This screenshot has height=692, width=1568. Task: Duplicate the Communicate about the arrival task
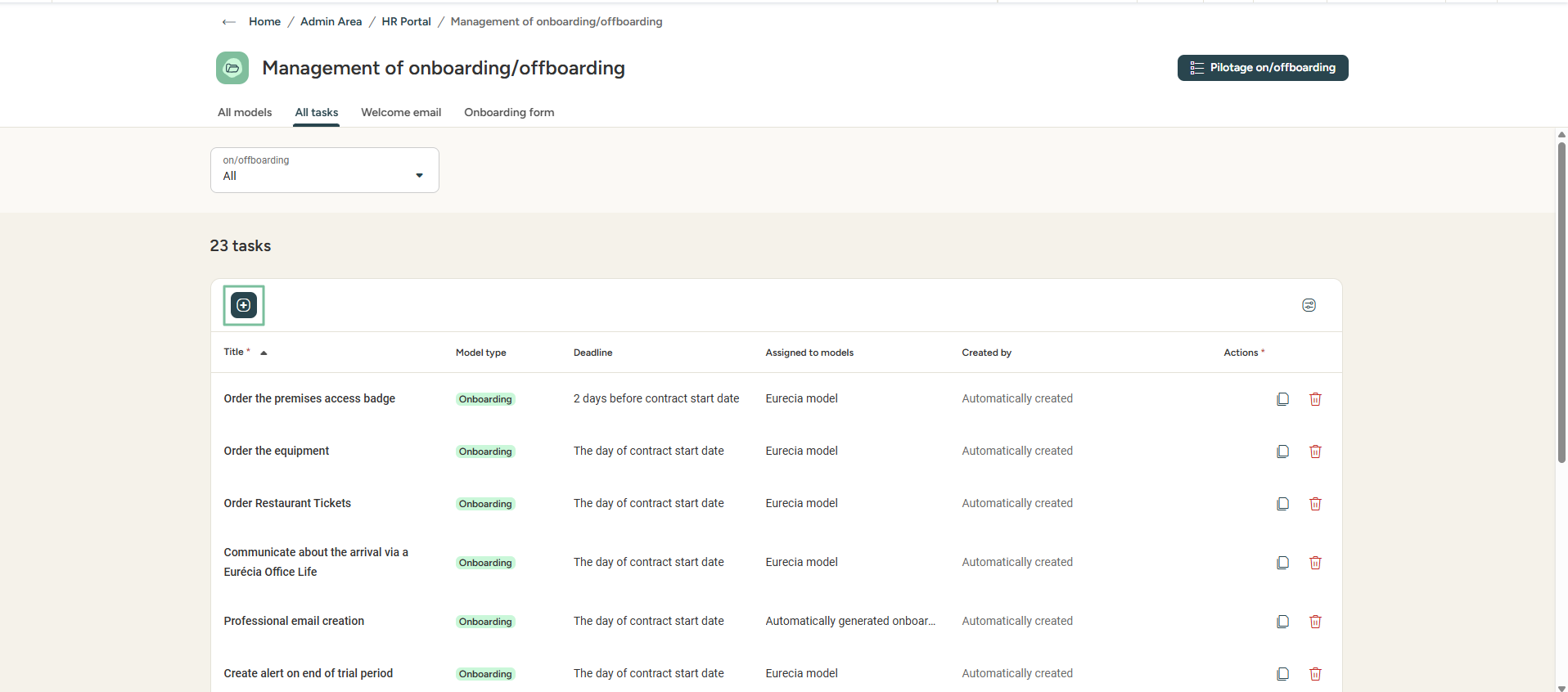click(1282, 563)
